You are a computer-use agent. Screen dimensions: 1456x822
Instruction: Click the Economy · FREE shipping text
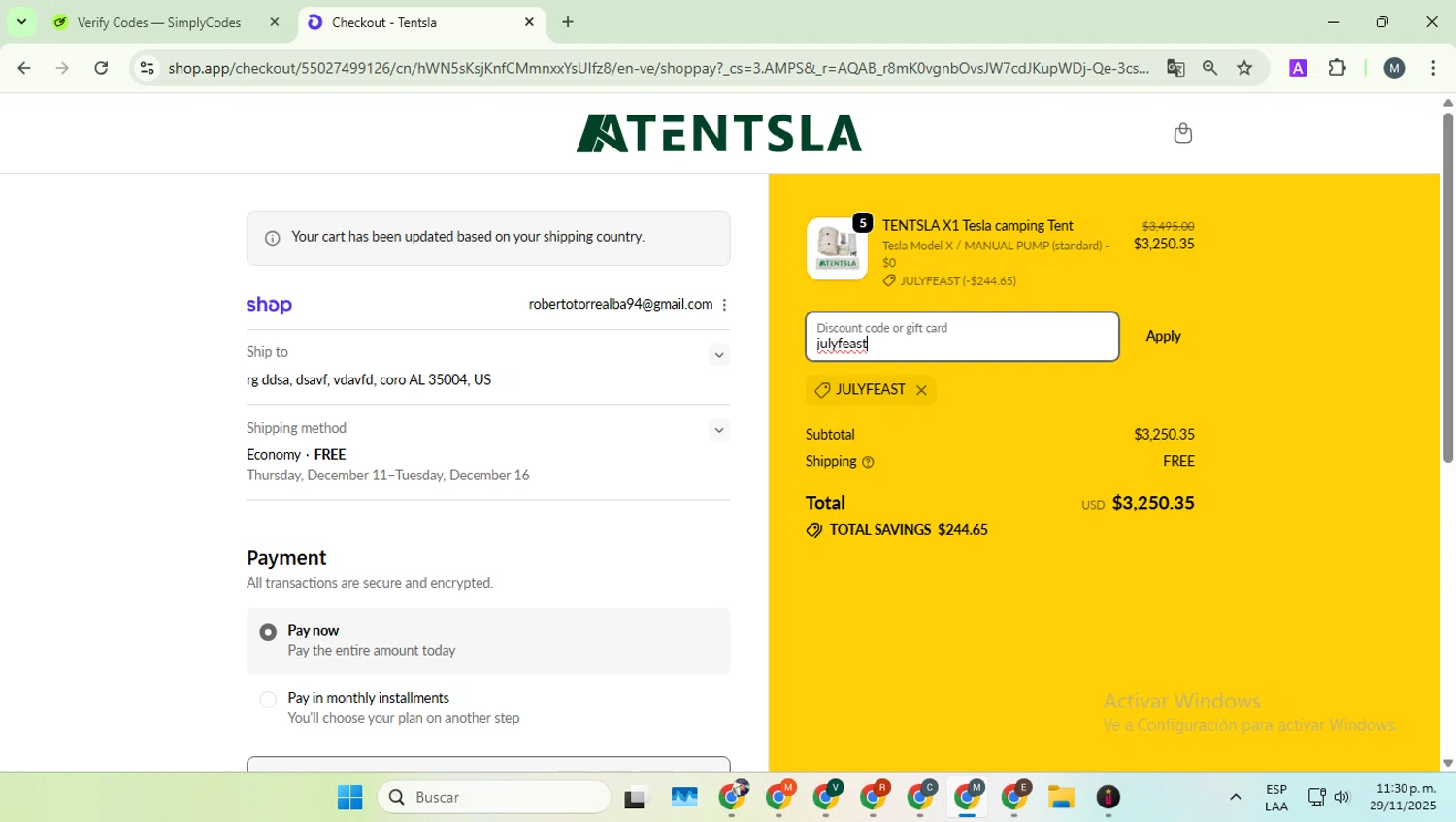[296, 455]
